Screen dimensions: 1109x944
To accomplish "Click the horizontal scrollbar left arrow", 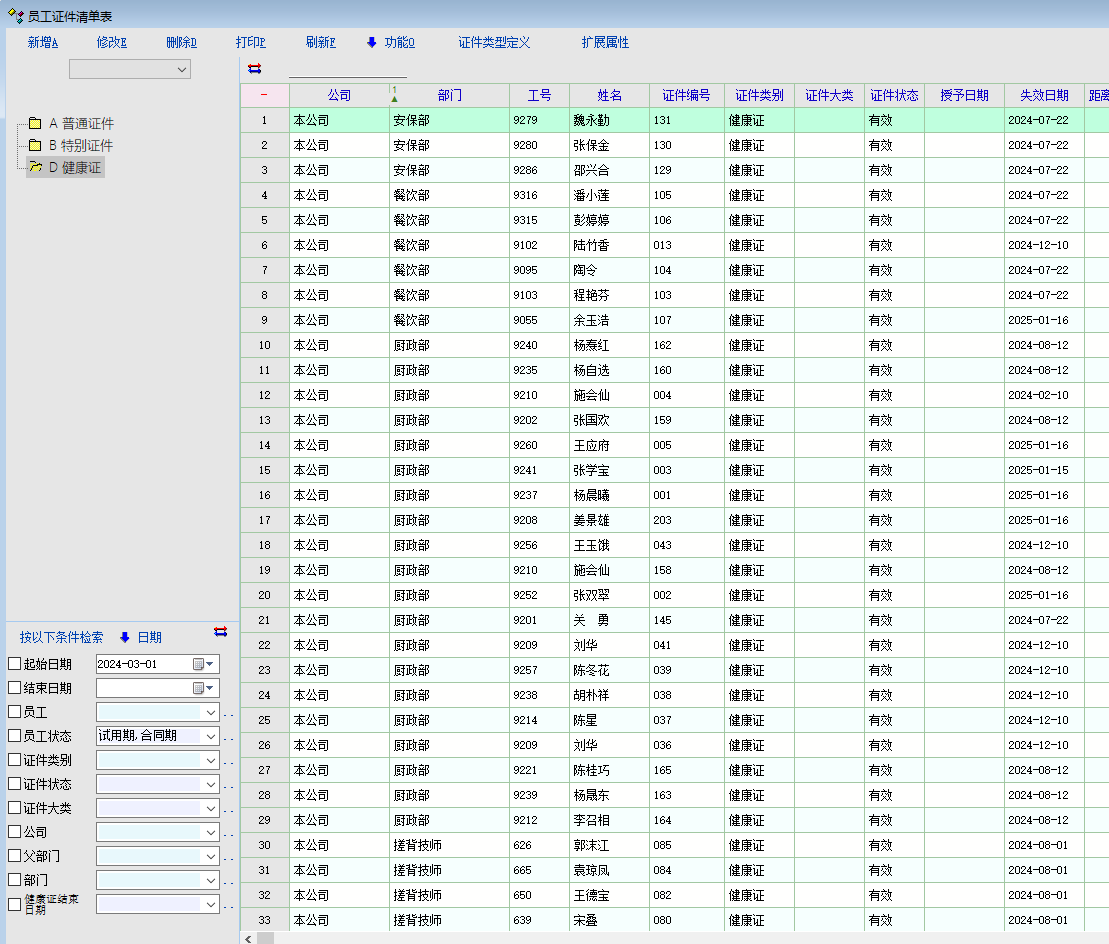I will point(247,939).
